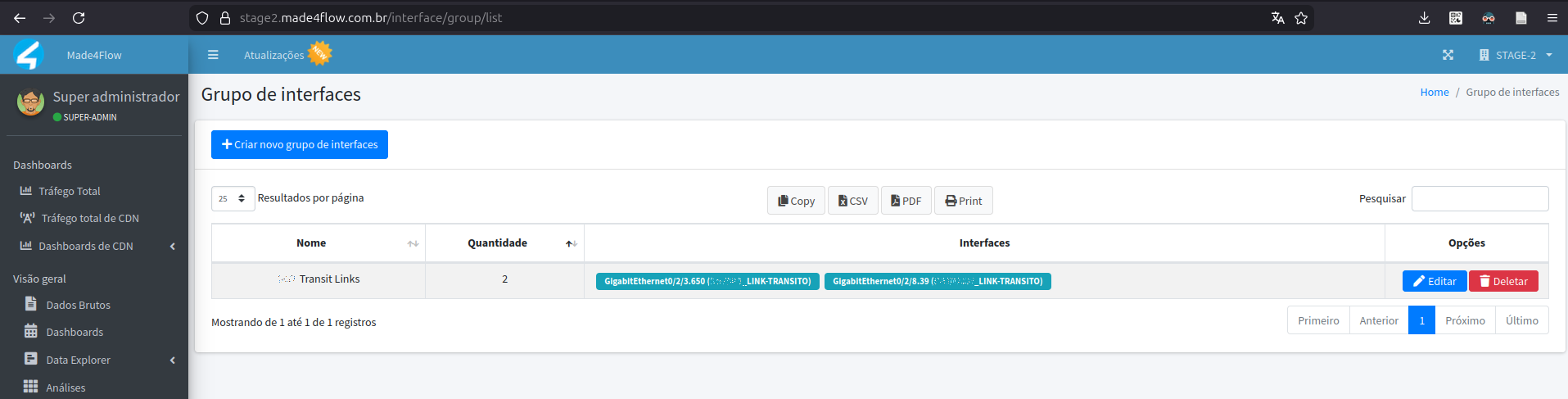This screenshot has height=399, width=1568.
Task: Toggle the sidebar hamburger menu
Action: 213,55
